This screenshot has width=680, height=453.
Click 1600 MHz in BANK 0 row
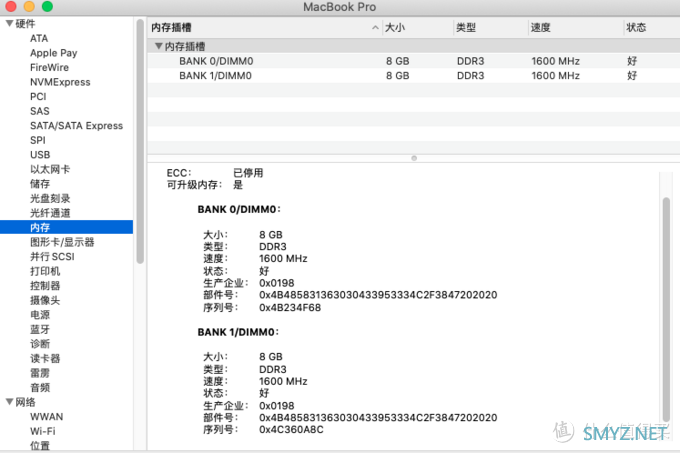pyautogui.click(x=556, y=61)
